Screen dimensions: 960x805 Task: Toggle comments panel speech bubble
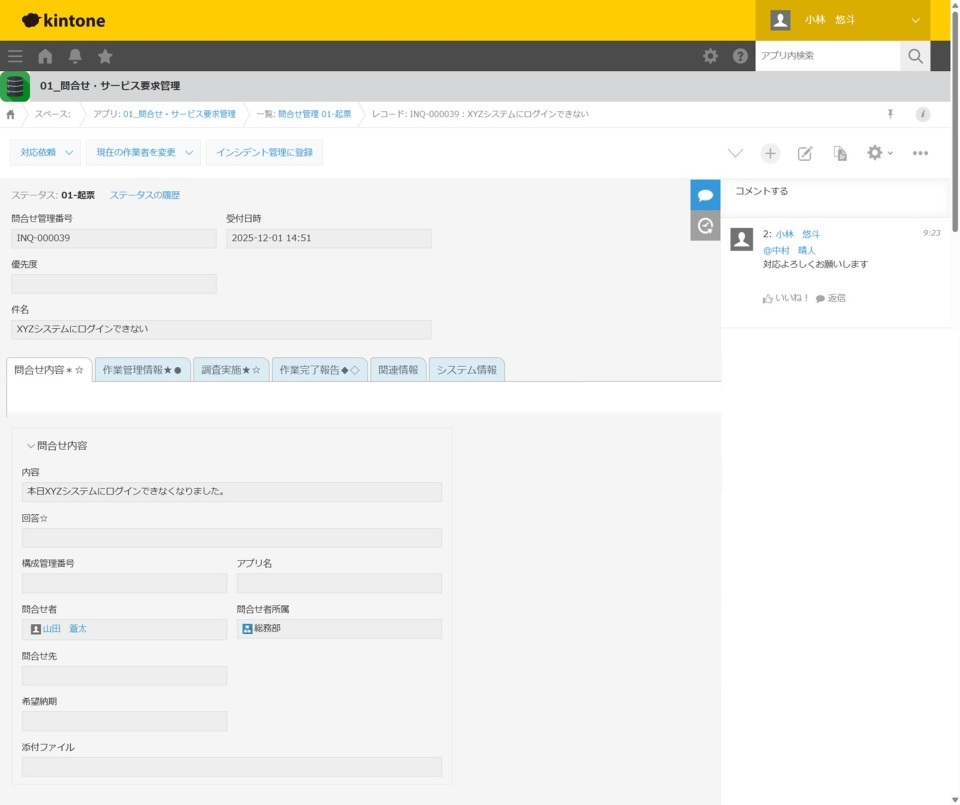tap(705, 195)
